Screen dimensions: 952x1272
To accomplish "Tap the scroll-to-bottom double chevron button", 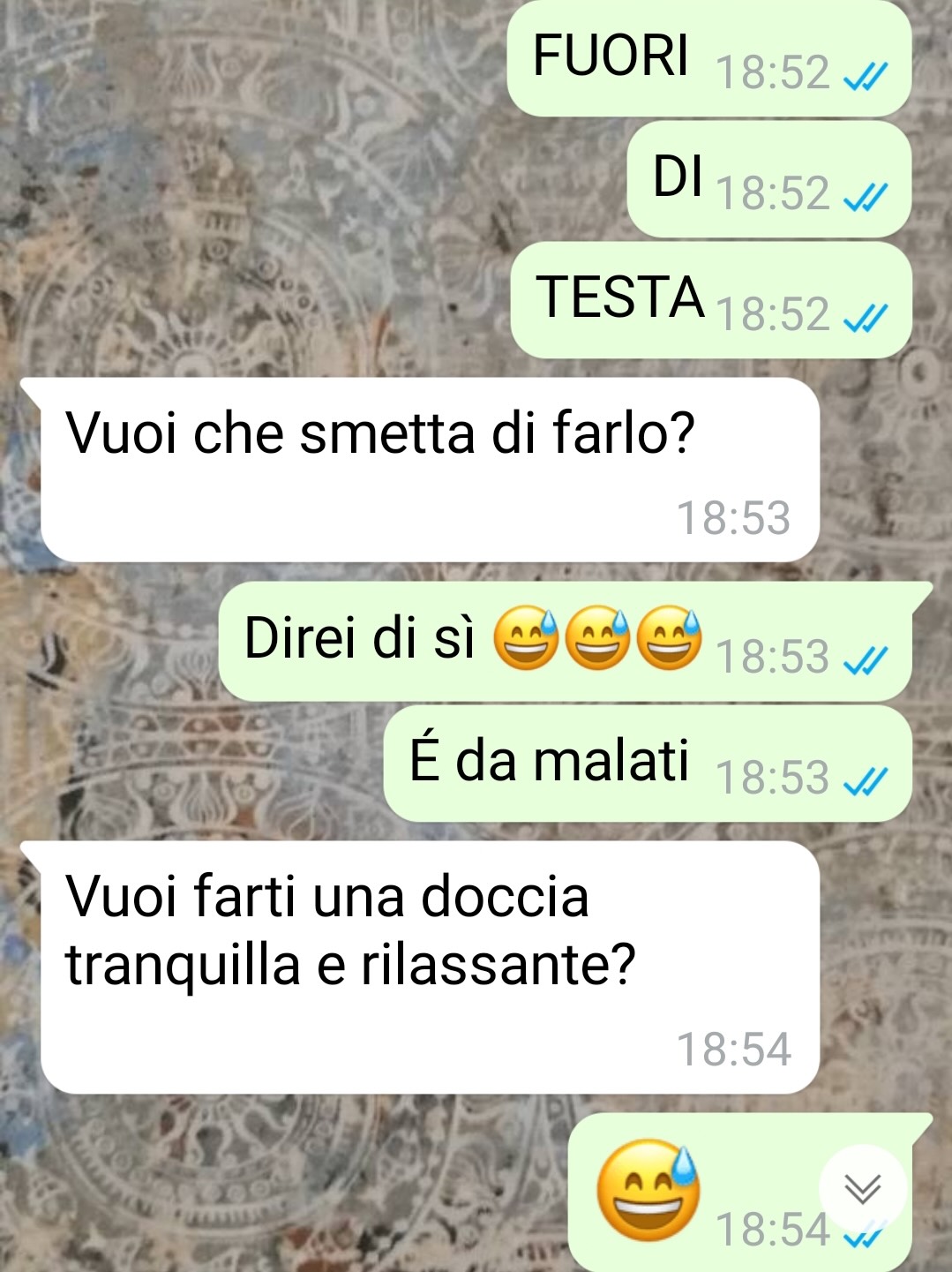I will point(862,1189).
